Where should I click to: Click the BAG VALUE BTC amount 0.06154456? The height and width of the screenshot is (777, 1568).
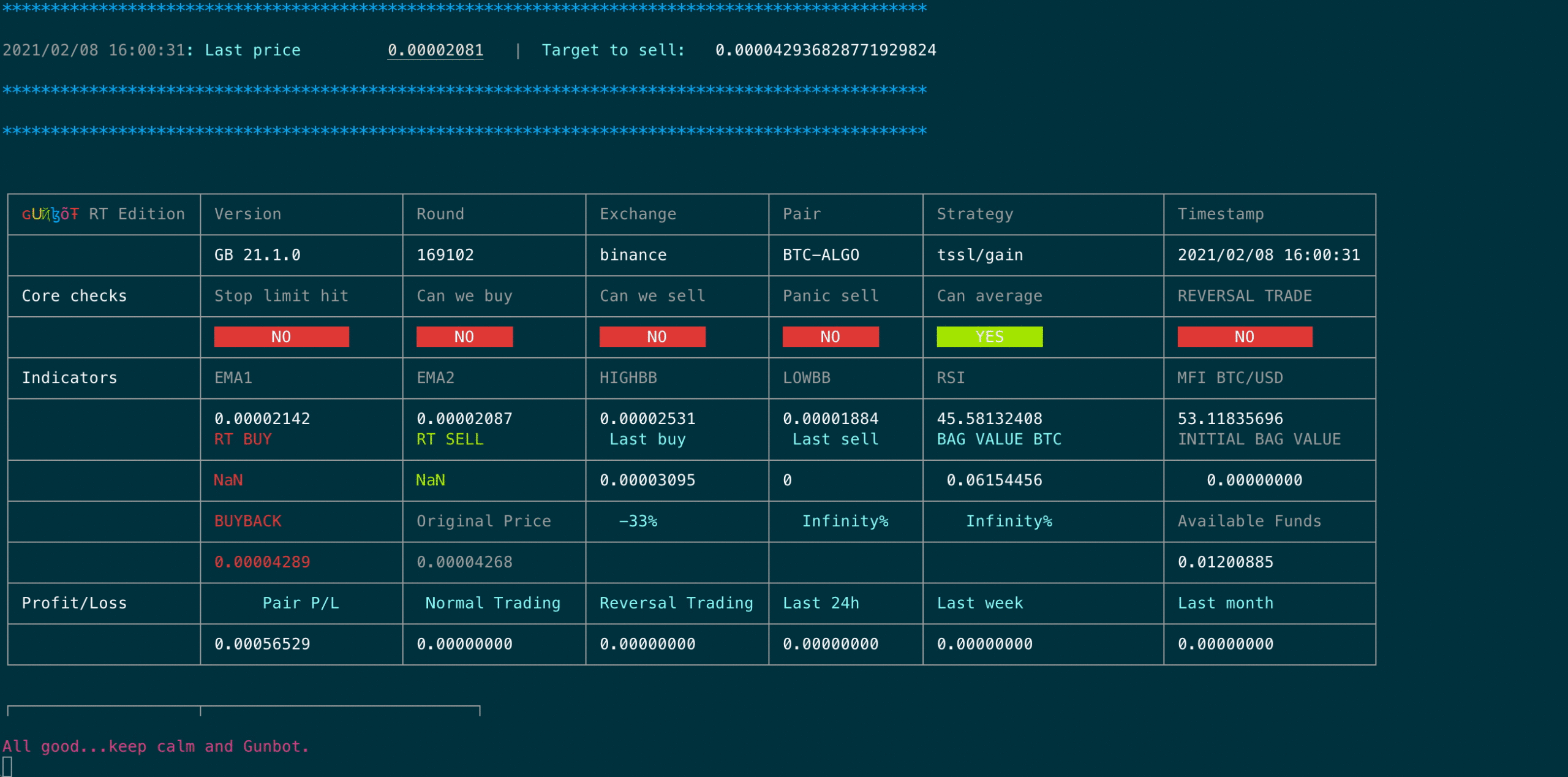(995, 480)
